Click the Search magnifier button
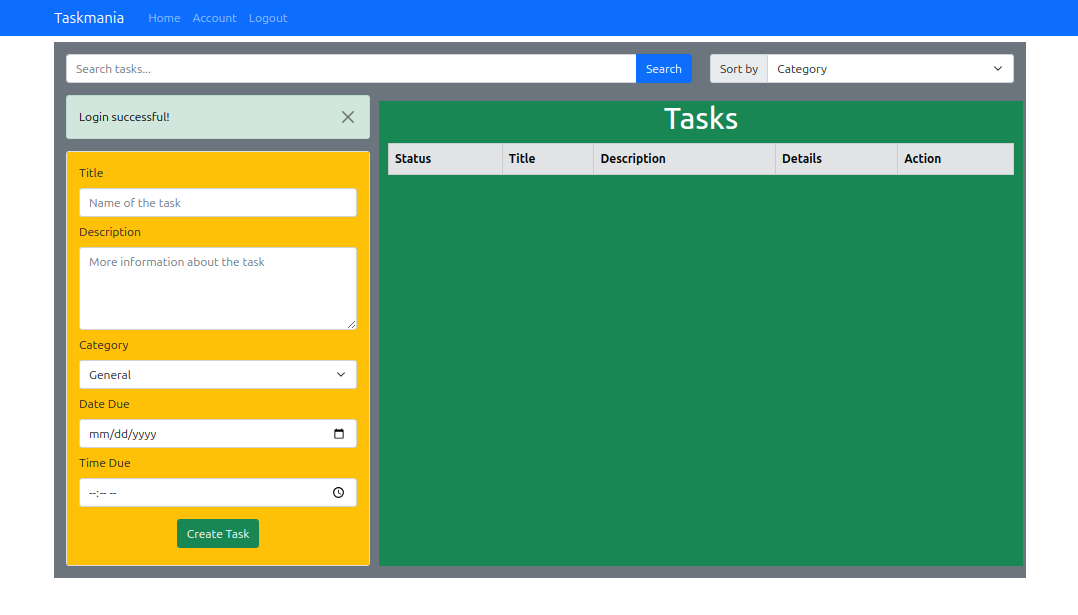 click(663, 68)
